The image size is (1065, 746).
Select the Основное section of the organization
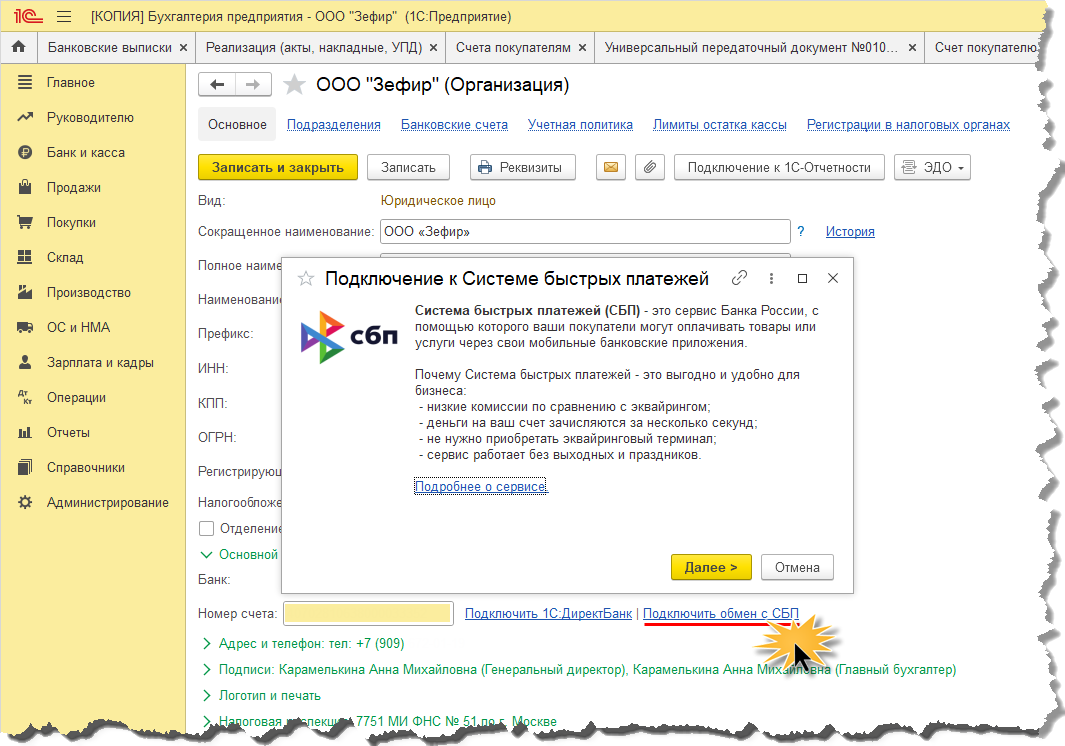click(x=237, y=124)
